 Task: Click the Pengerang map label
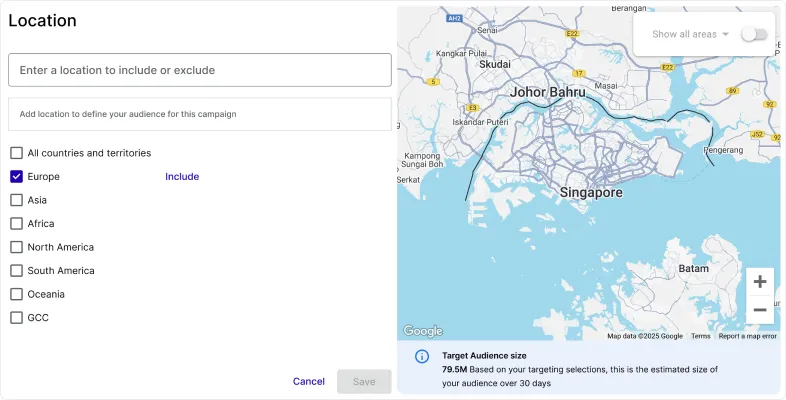point(723,150)
